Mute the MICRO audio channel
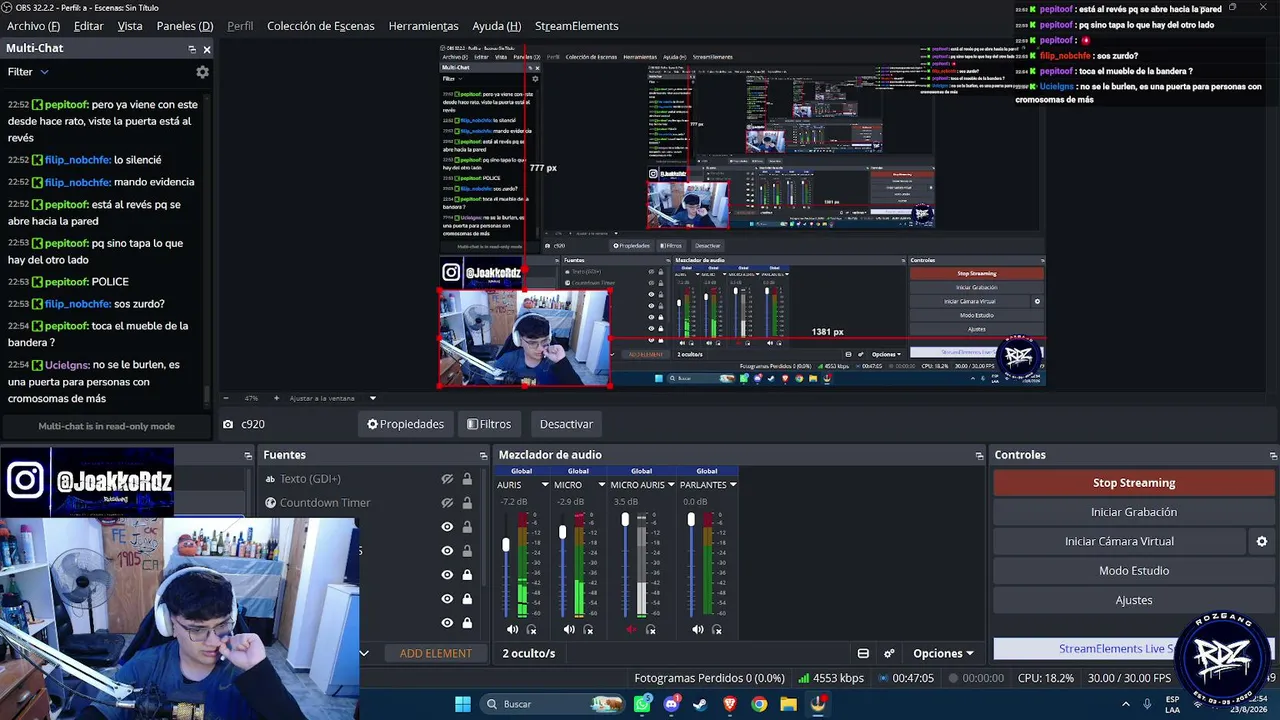The image size is (1280, 720). click(x=570, y=629)
